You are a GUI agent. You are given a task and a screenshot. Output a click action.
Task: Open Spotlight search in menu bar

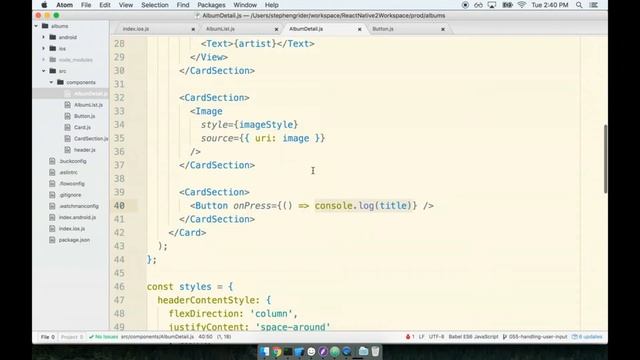tap(579, 5)
